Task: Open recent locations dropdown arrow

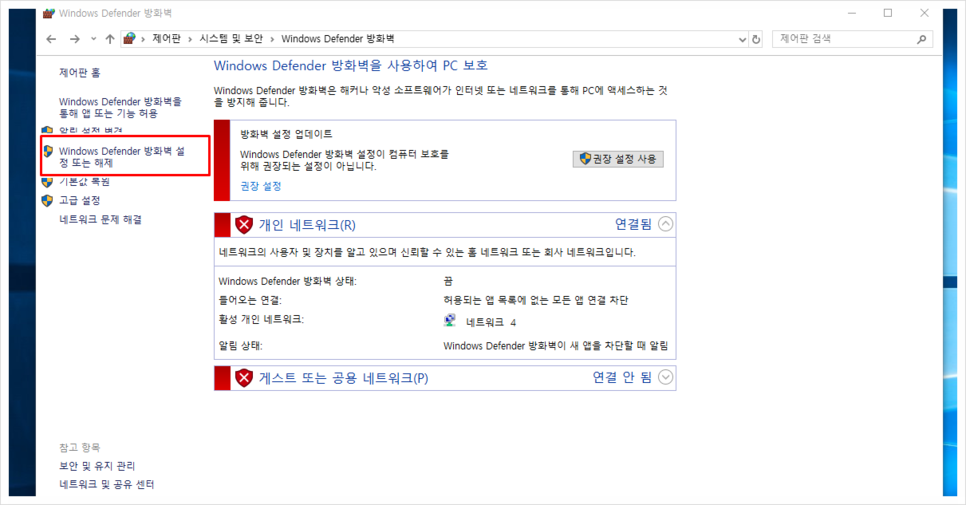Action: tap(94, 39)
